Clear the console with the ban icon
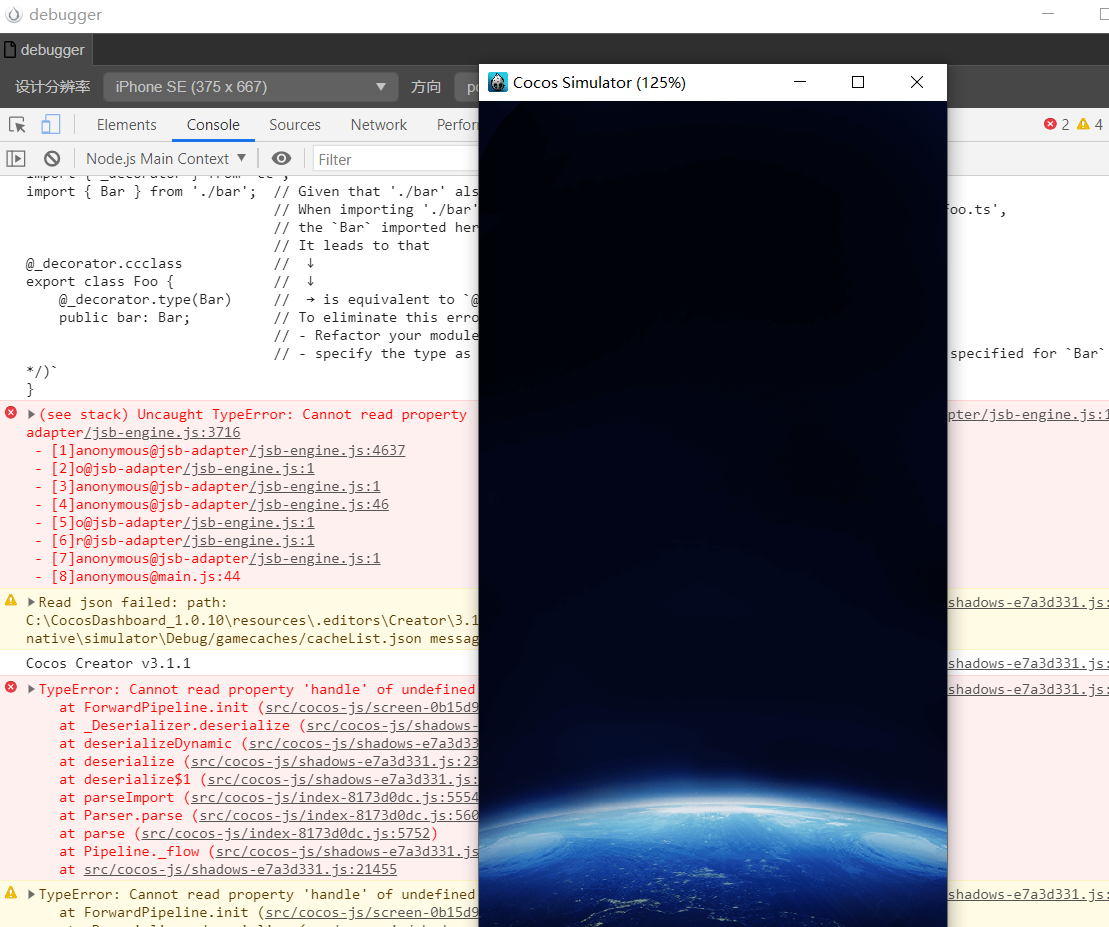The width and height of the screenshot is (1109, 927). [52, 159]
